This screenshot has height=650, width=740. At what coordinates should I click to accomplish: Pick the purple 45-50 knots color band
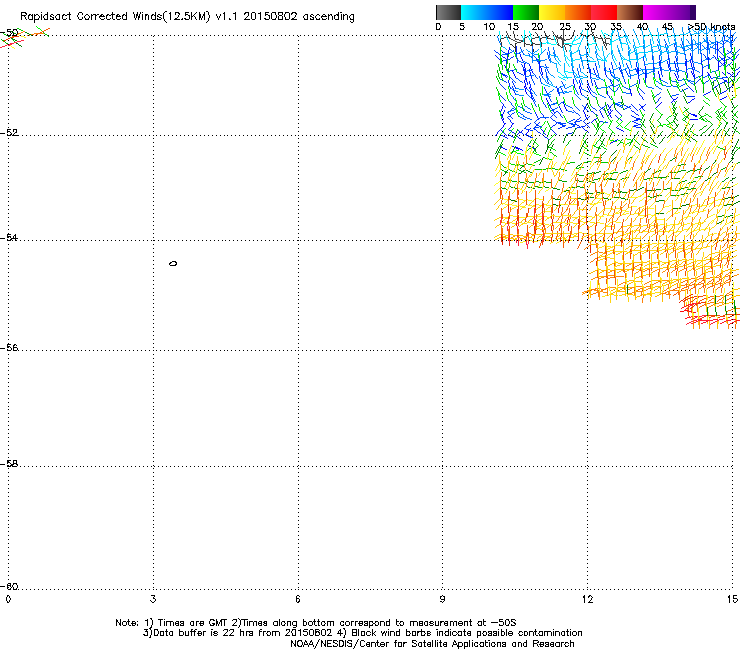click(x=682, y=12)
